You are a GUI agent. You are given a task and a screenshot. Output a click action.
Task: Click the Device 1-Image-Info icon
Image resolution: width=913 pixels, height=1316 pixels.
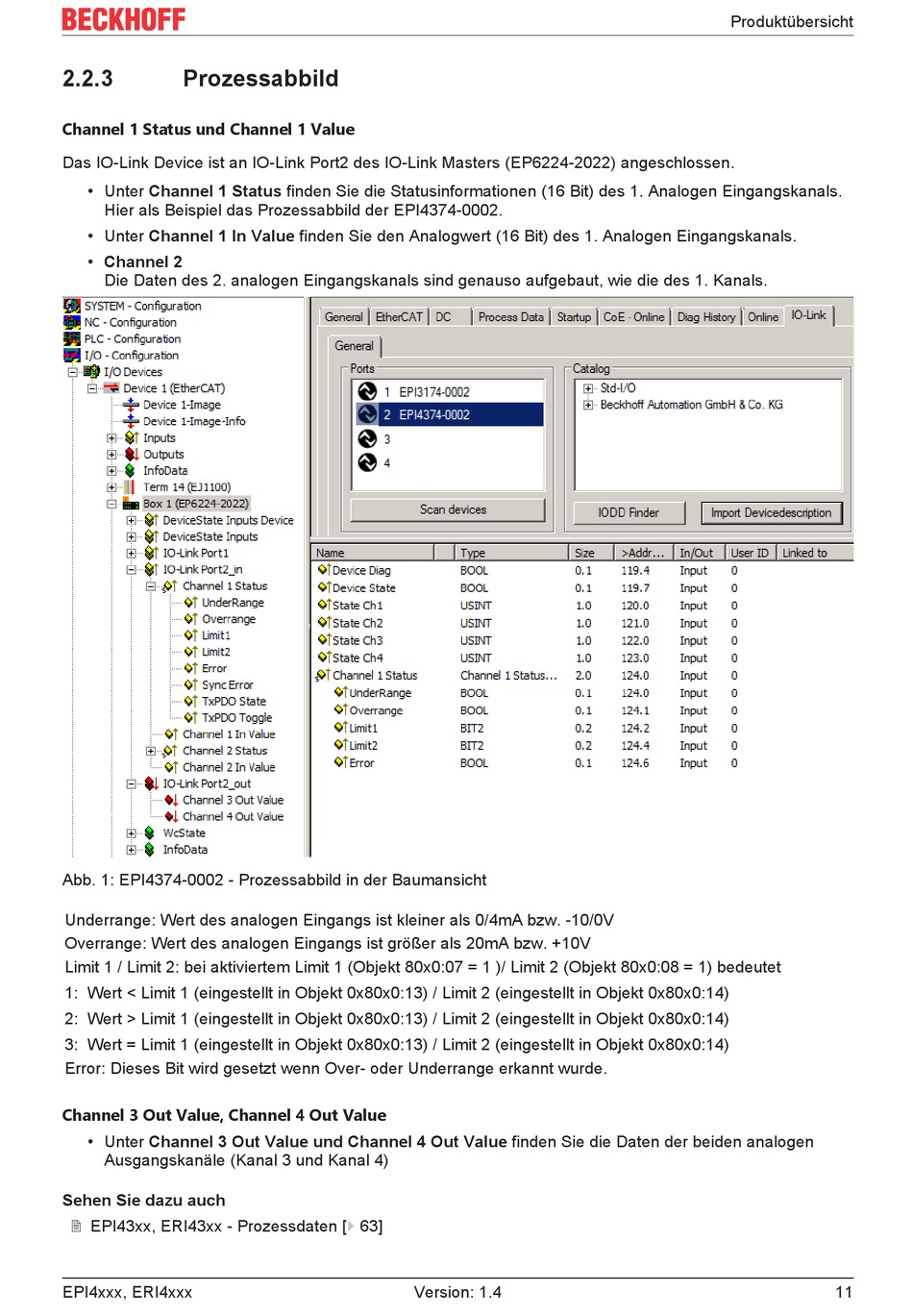pos(132,421)
